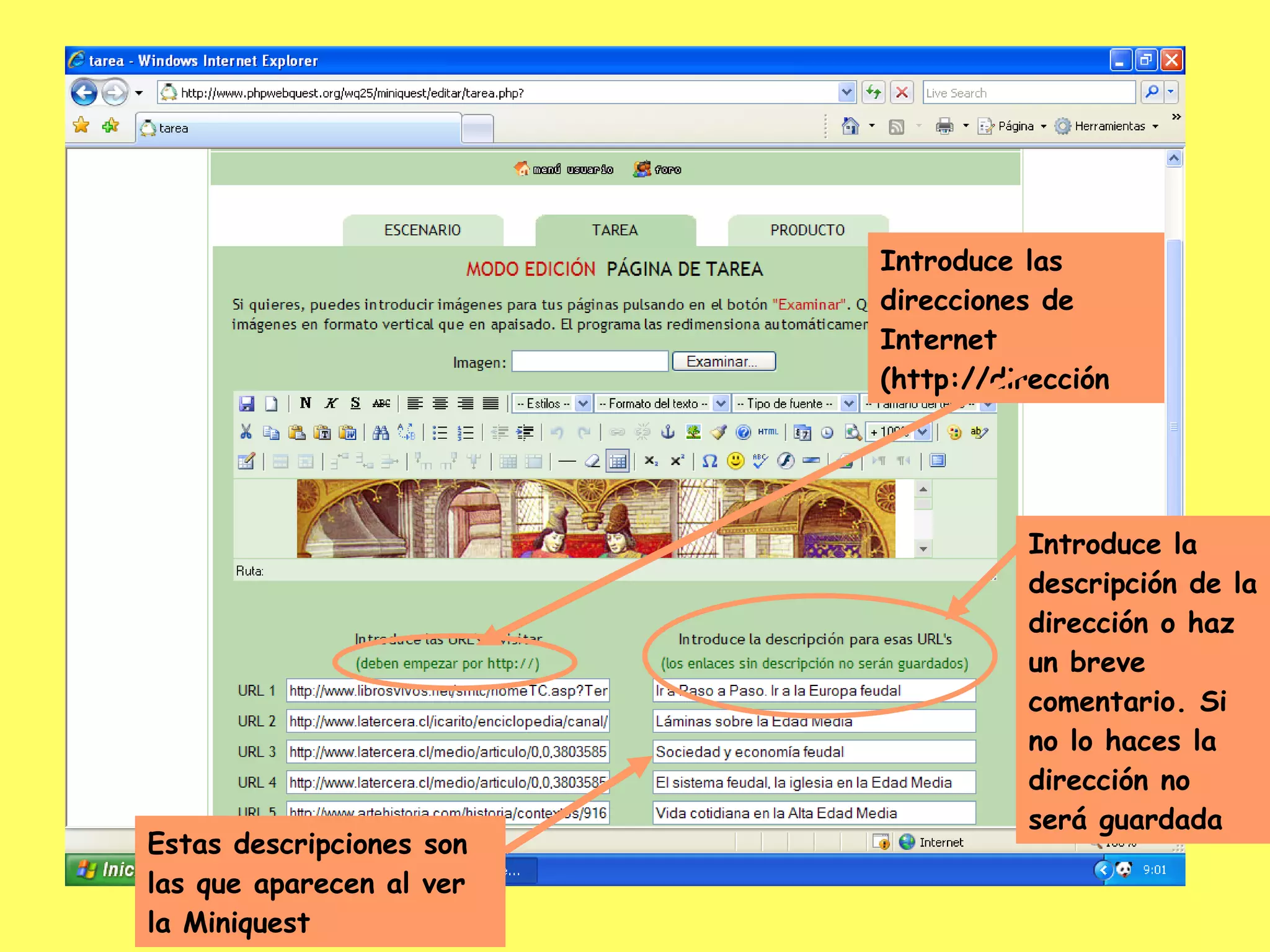Go back with the browser Back button
The image size is (1270, 952).
pyautogui.click(x=84, y=93)
